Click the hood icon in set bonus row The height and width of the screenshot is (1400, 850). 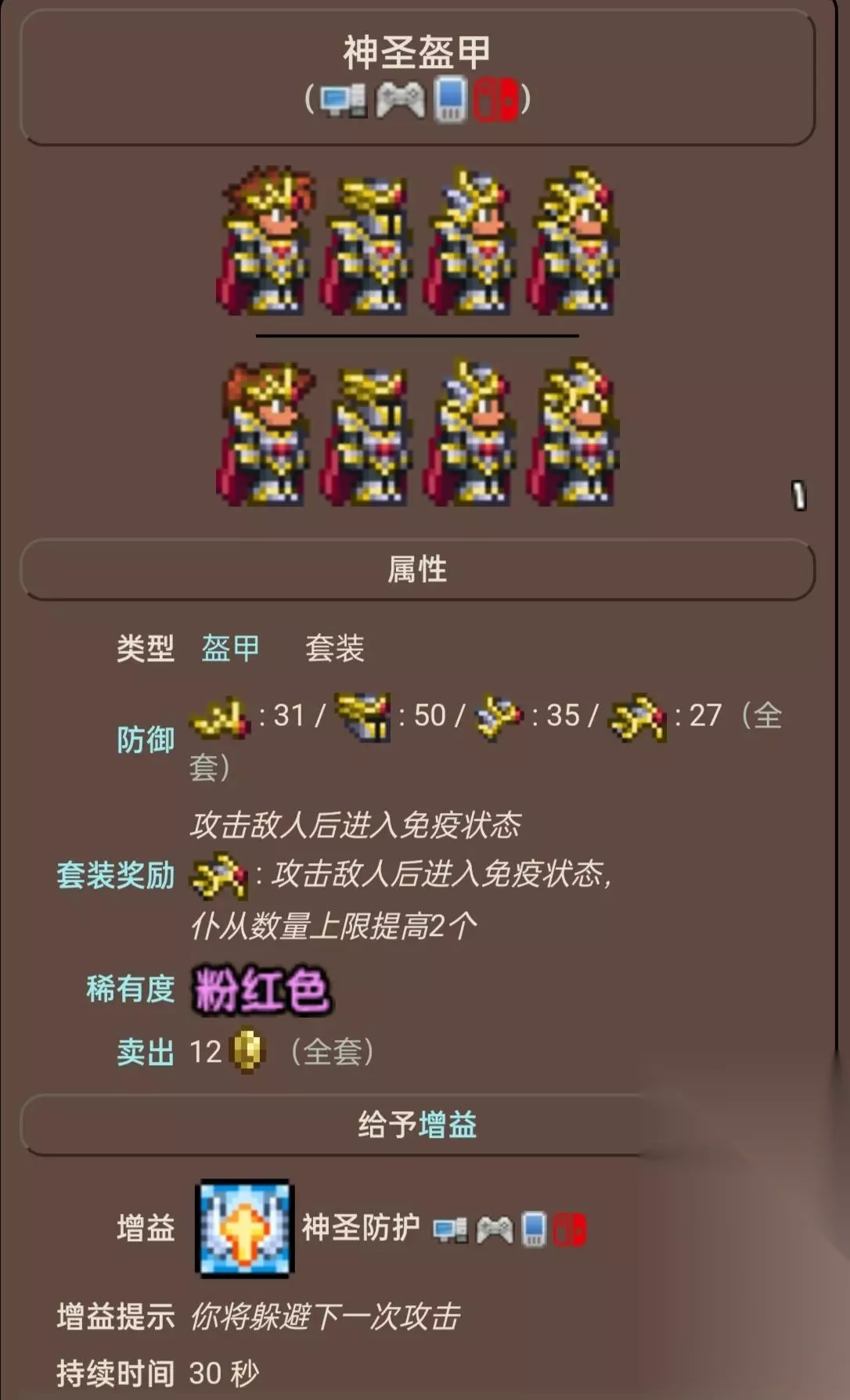[219, 876]
